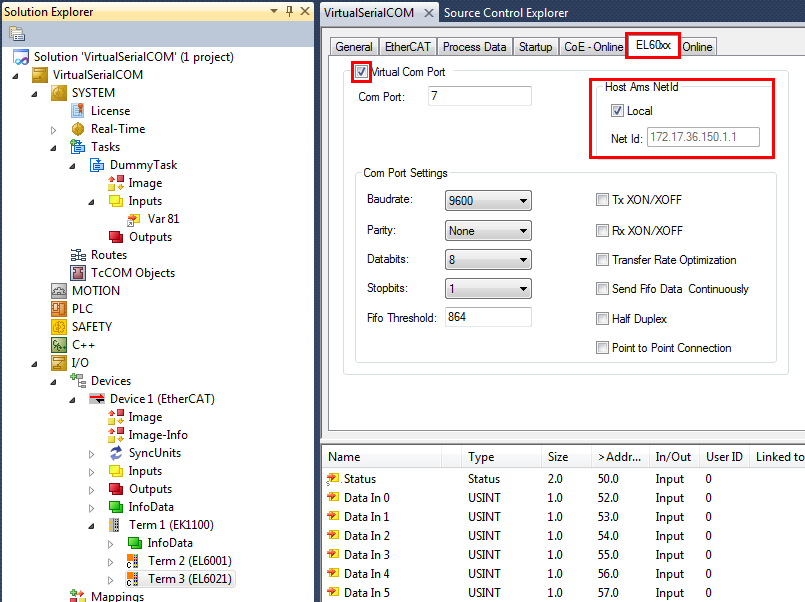The height and width of the screenshot is (602, 805).
Task: Enable the Rx XON/XOFF checkbox
Action: click(602, 230)
